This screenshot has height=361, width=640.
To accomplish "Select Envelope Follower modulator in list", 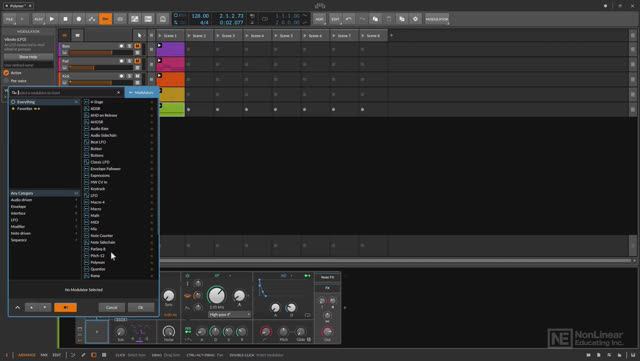I will [x=119, y=169].
